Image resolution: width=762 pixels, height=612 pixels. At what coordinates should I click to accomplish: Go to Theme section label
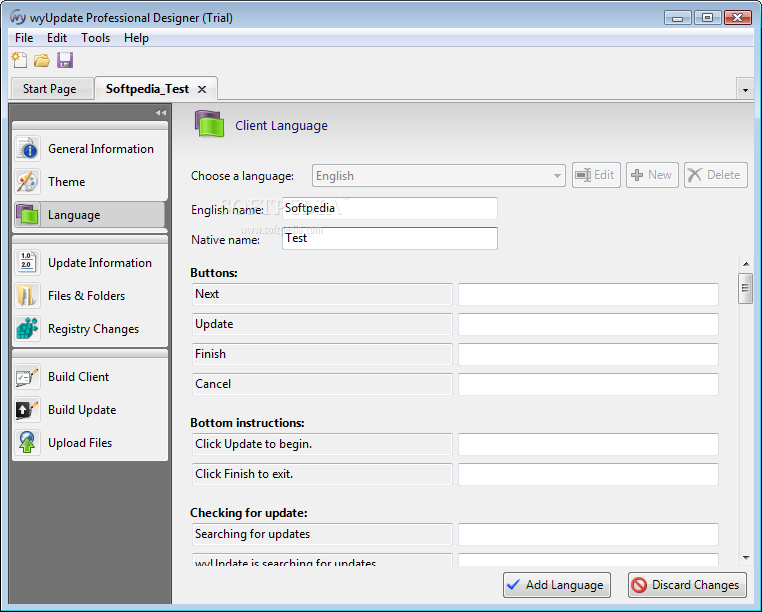[x=67, y=182]
